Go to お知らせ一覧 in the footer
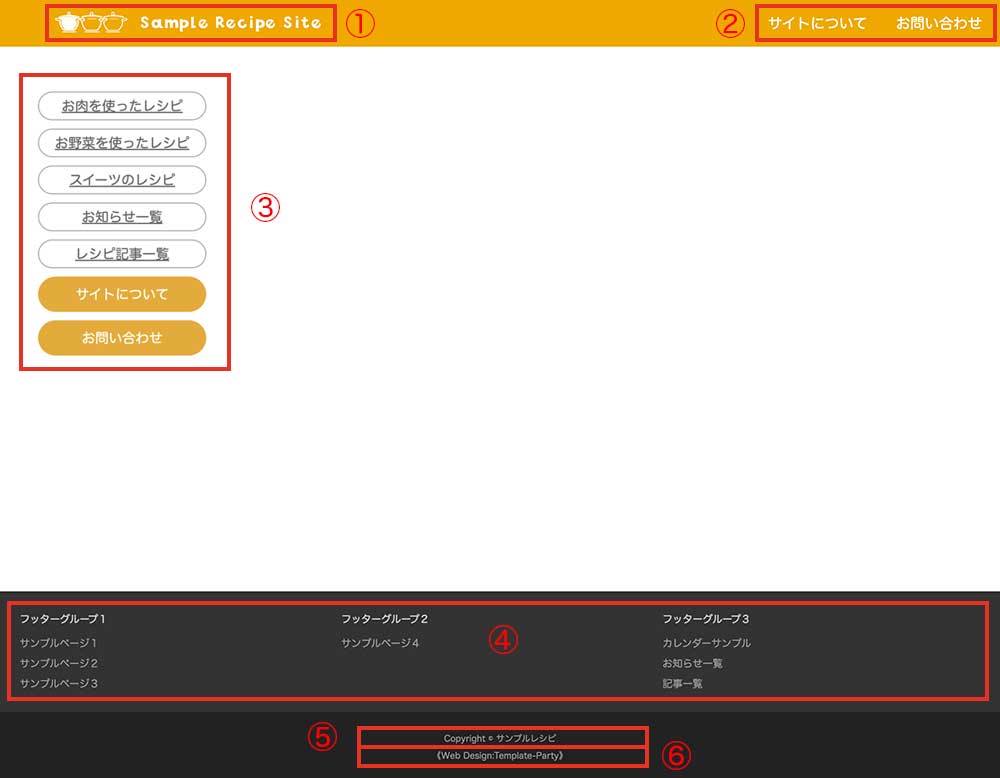1000x778 pixels. tap(692, 663)
